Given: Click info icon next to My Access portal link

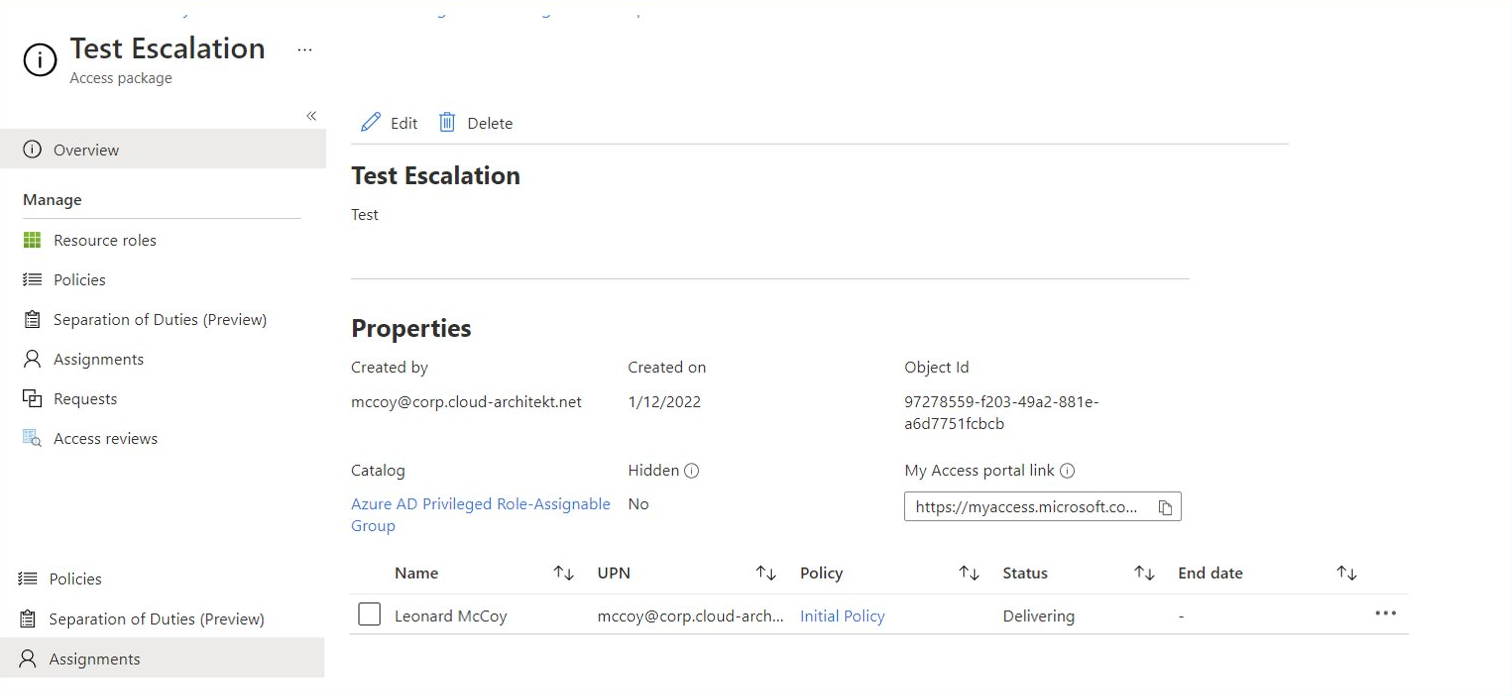Looking at the screenshot, I should pos(1067,470).
